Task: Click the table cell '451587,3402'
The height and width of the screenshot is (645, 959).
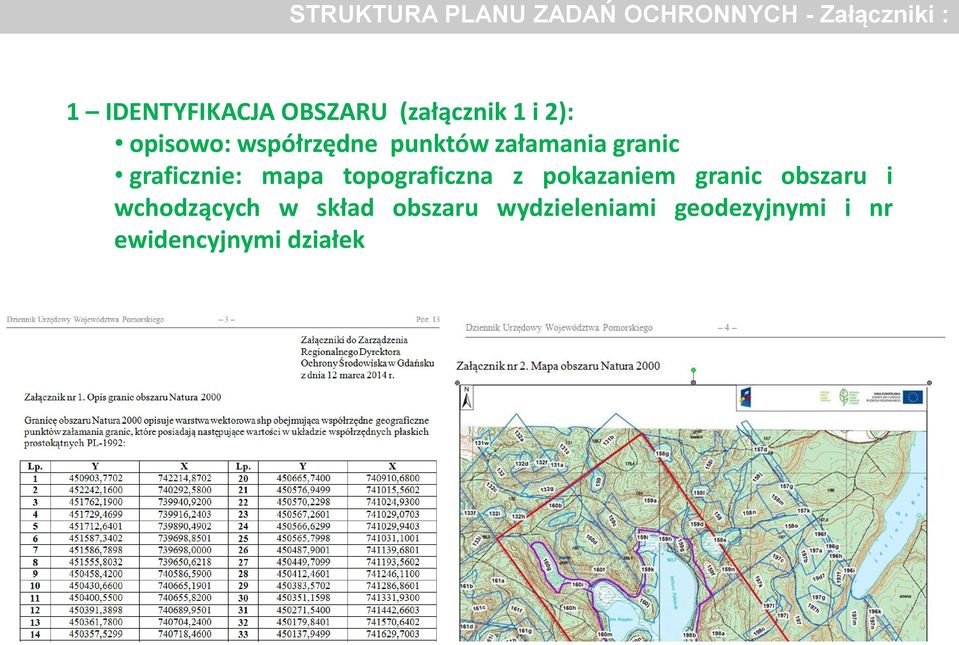Action: click(x=95, y=539)
